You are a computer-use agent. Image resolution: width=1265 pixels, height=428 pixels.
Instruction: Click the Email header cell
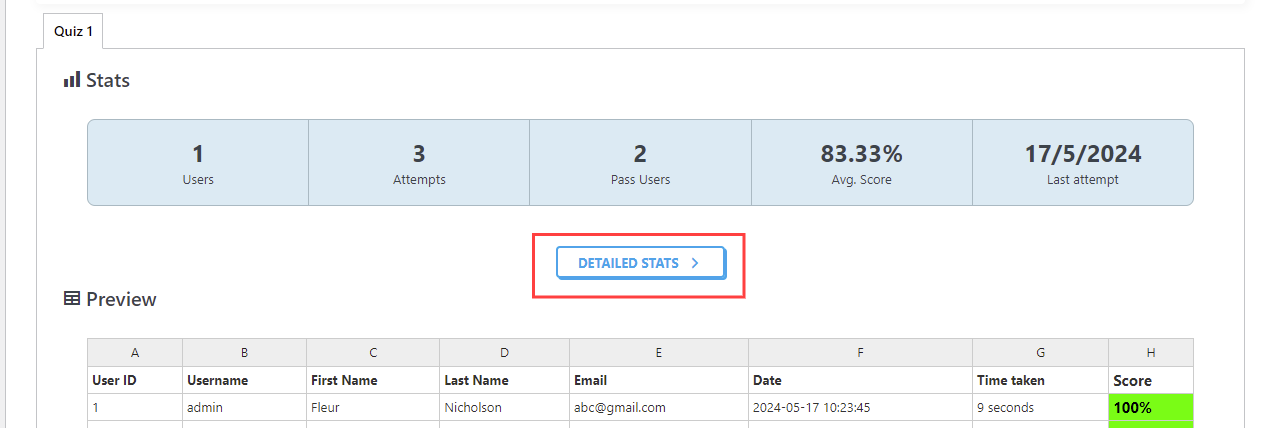point(659,381)
